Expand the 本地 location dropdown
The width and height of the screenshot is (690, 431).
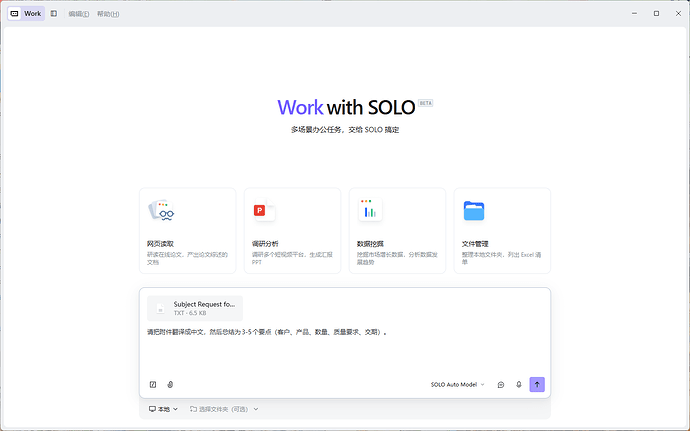tap(163, 409)
